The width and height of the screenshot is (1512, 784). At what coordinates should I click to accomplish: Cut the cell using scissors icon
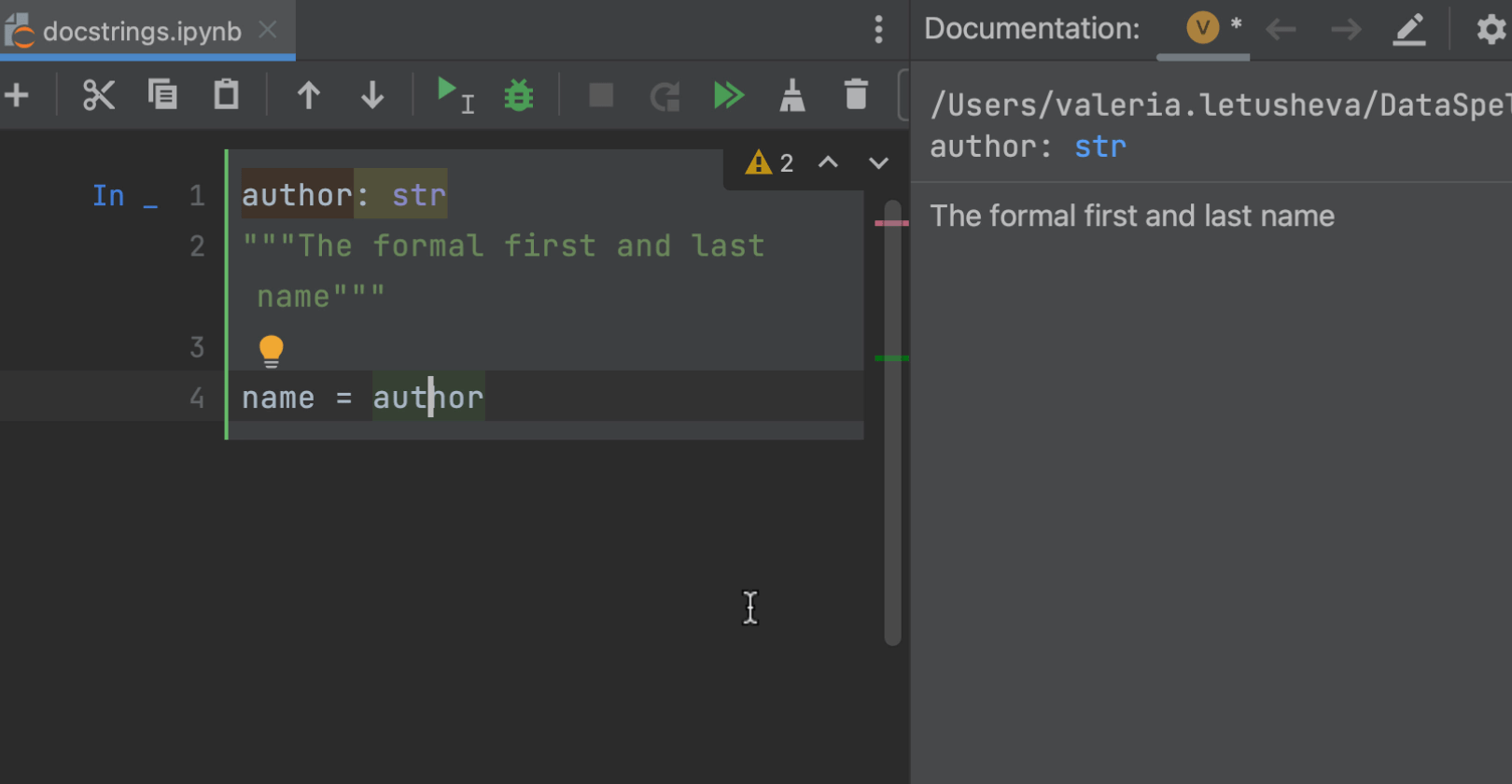(x=98, y=95)
